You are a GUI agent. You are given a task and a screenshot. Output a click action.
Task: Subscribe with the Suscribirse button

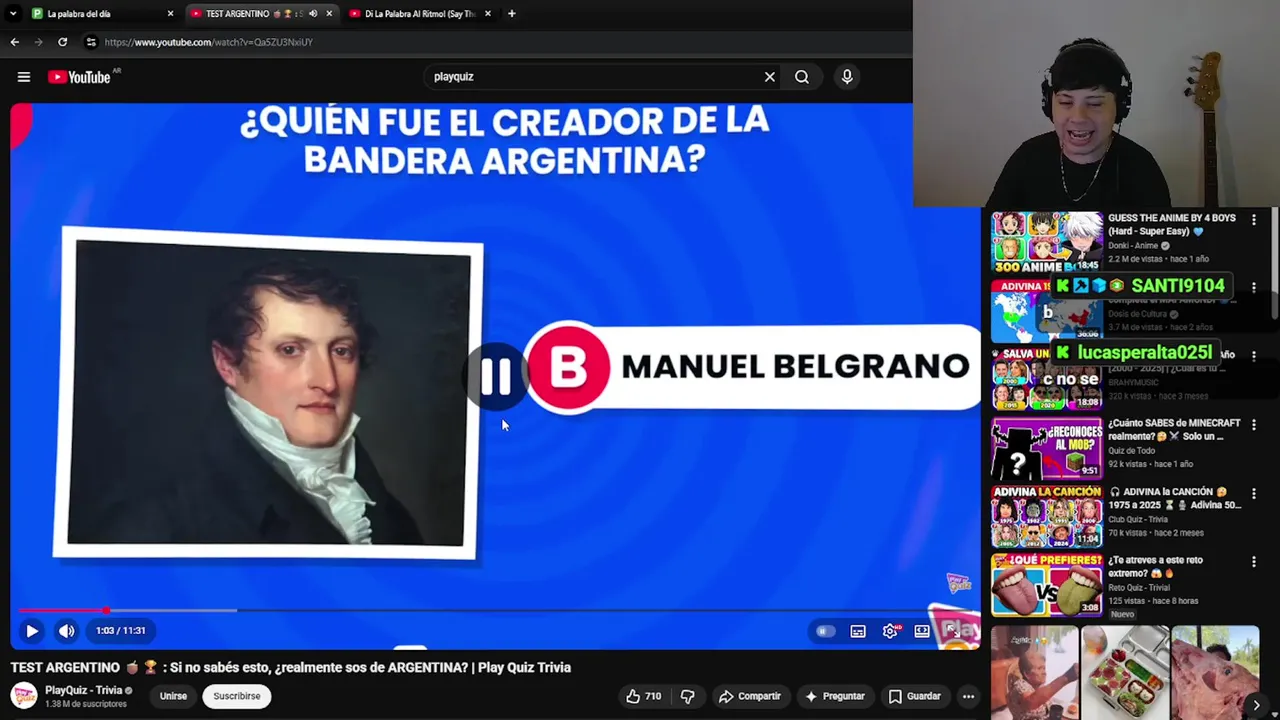pos(237,696)
